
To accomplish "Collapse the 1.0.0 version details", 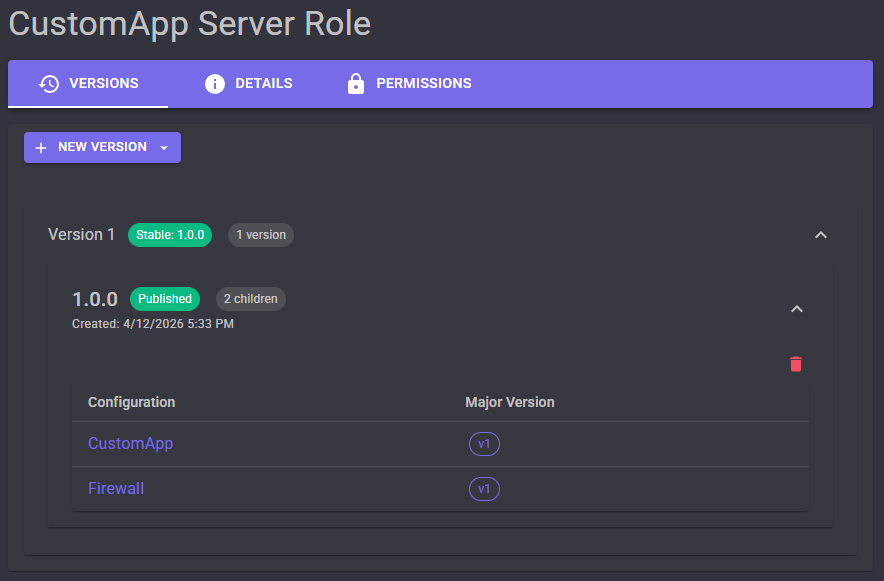I will (x=797, y=309).
